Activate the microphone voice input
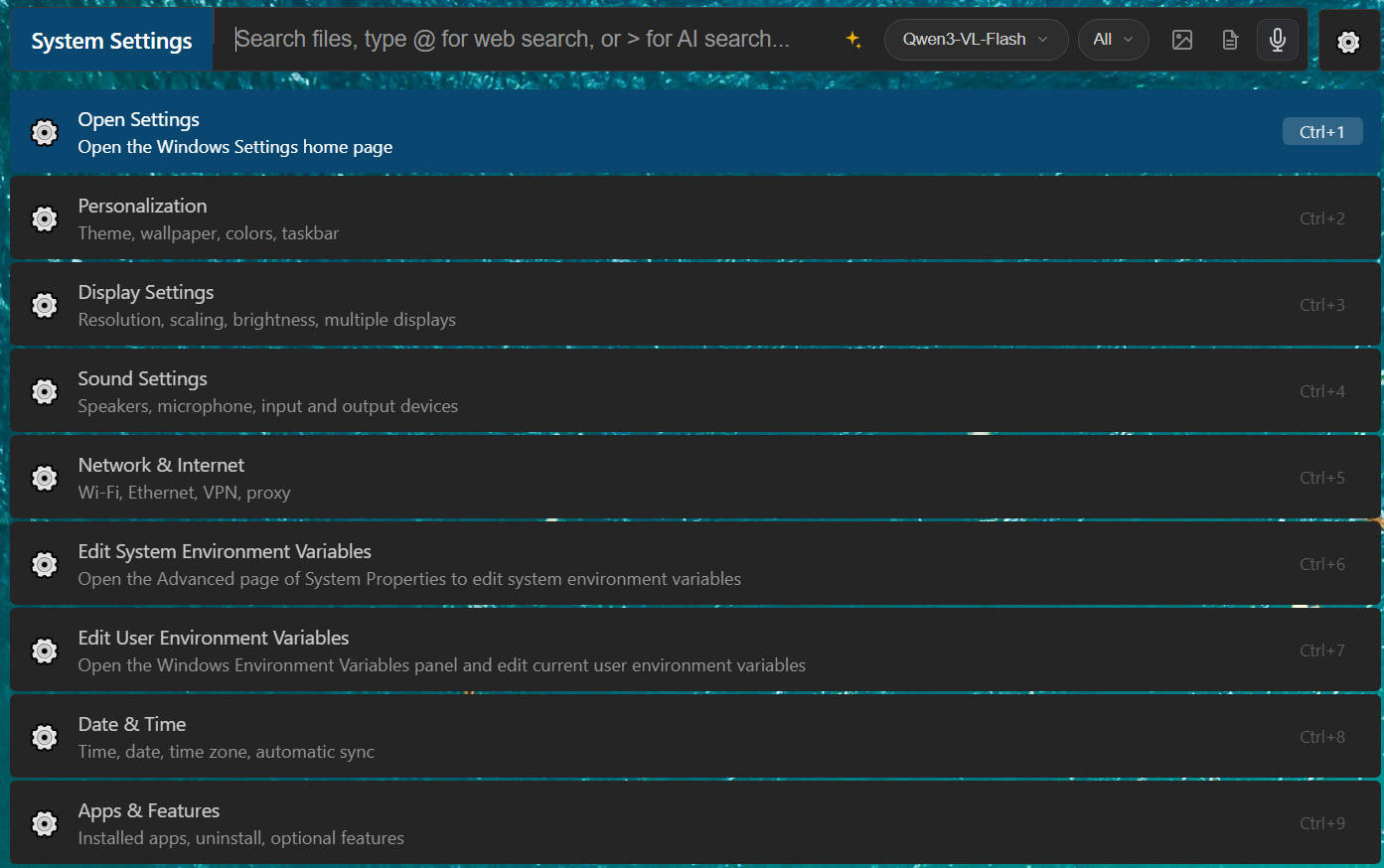The width and height of the screenshot is (1384, 868). point(1278,40)
